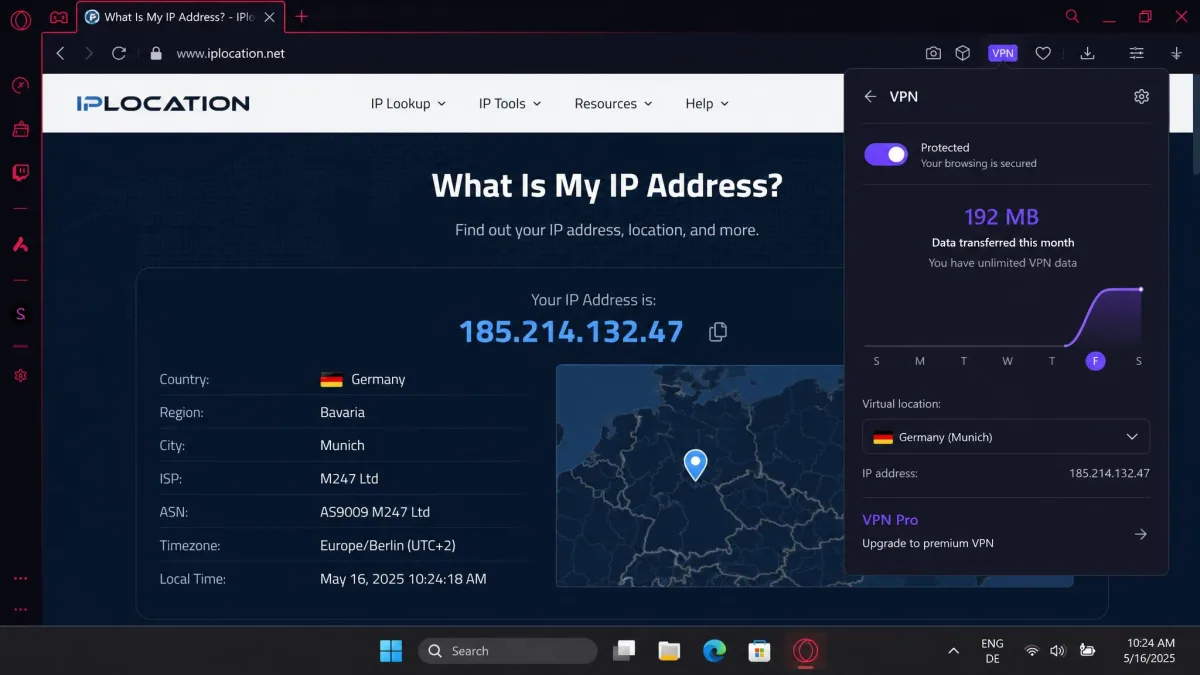Image resolution: width=1200 pixels, height=675 pixels.
Task: Open browser settings gear in sidebar
Action: [20, 376]
